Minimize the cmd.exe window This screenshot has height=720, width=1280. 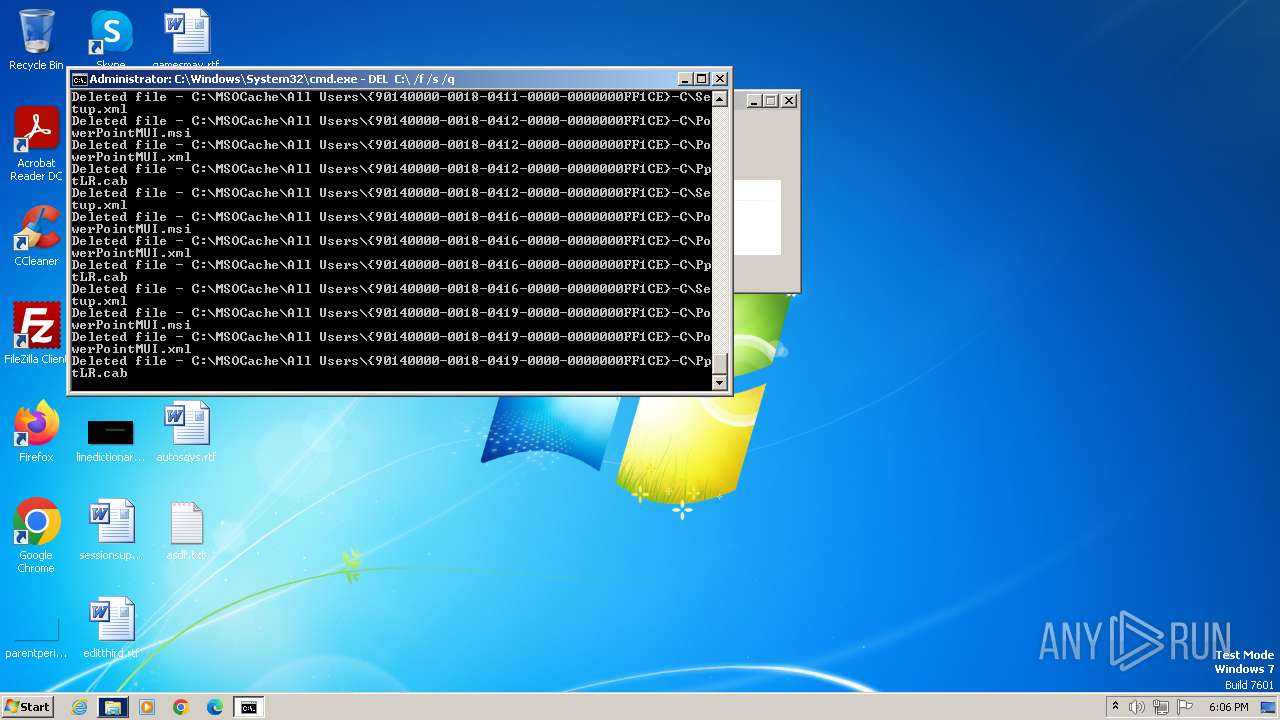[685, 79]
